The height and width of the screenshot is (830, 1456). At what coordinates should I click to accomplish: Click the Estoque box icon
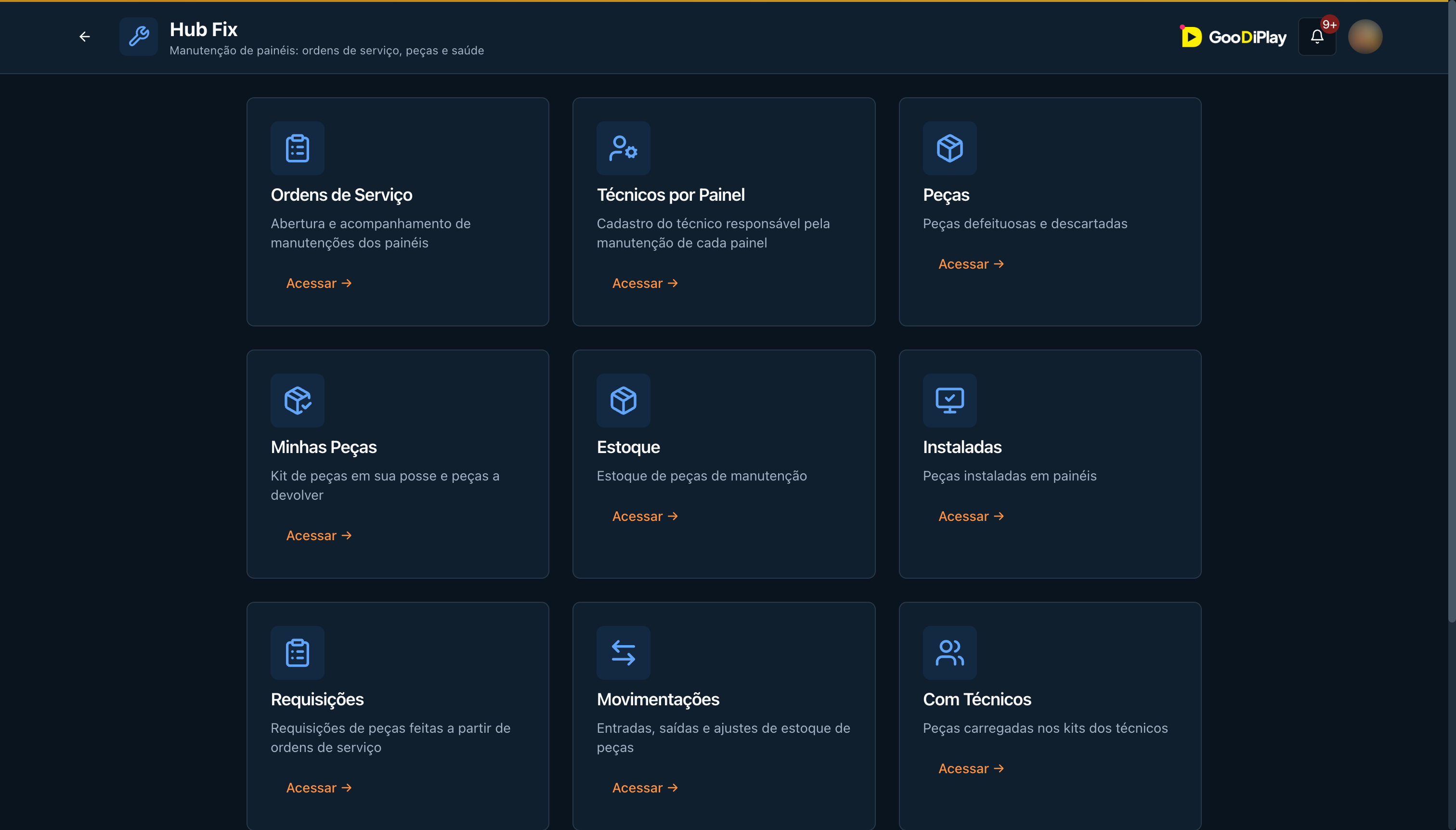click(623, 400)
